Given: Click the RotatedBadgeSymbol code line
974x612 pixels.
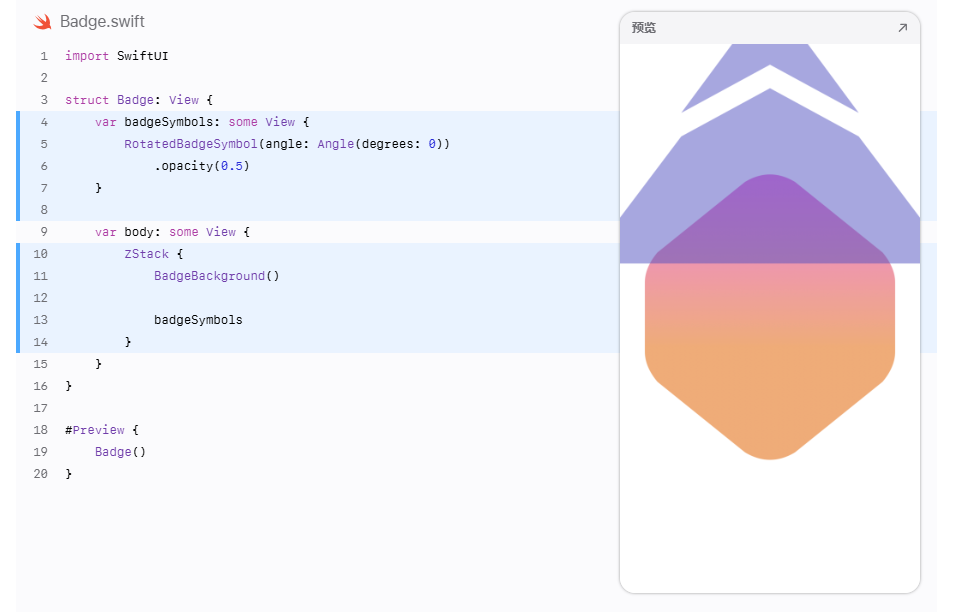Looking at the screenshot, I should 287,144.
